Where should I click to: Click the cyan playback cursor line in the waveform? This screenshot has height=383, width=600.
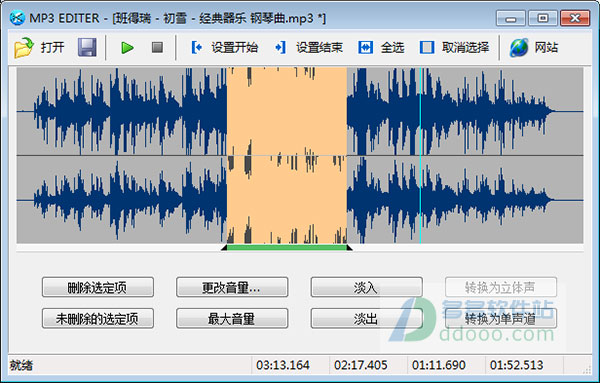(420, 155)
